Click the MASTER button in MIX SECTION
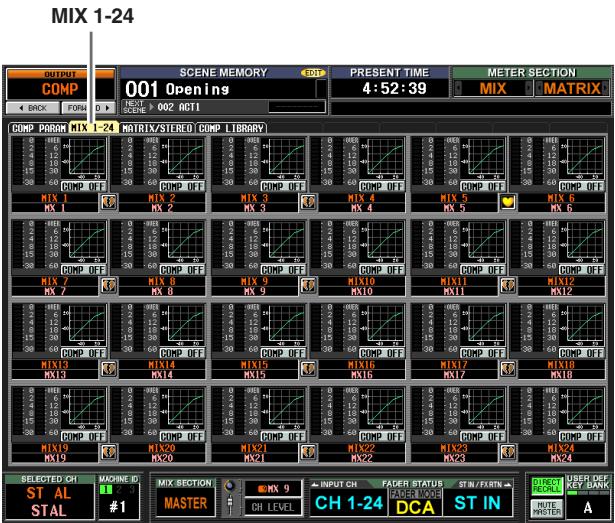615x523 pixels. [x=186, y=503]
